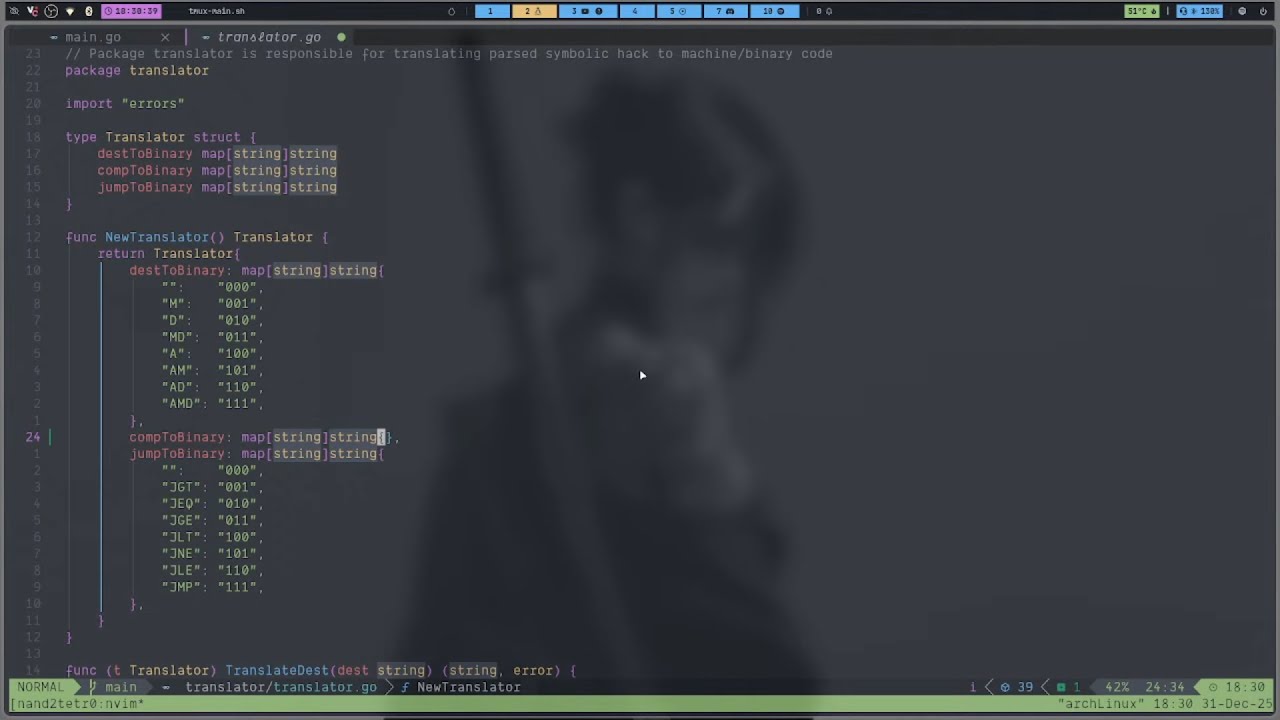The width and height of the screenshot is (1280, 720).
Task: Click destToBinary struct field declaration
Action: click(217, 153)
